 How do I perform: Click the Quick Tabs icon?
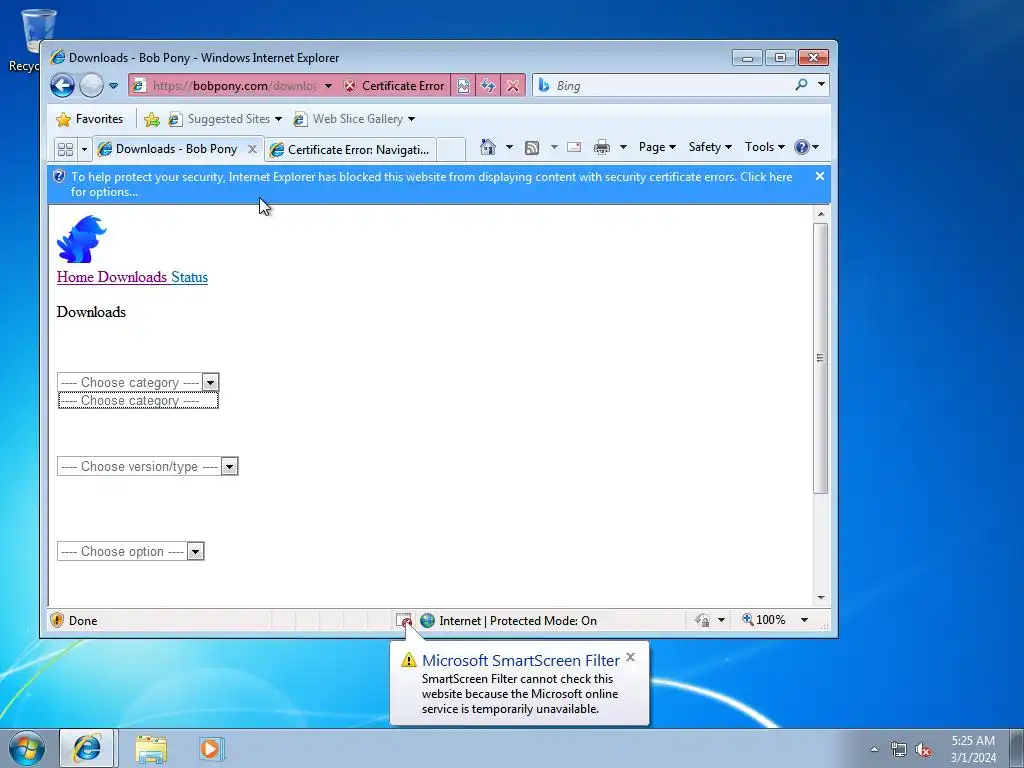point(65,149)
